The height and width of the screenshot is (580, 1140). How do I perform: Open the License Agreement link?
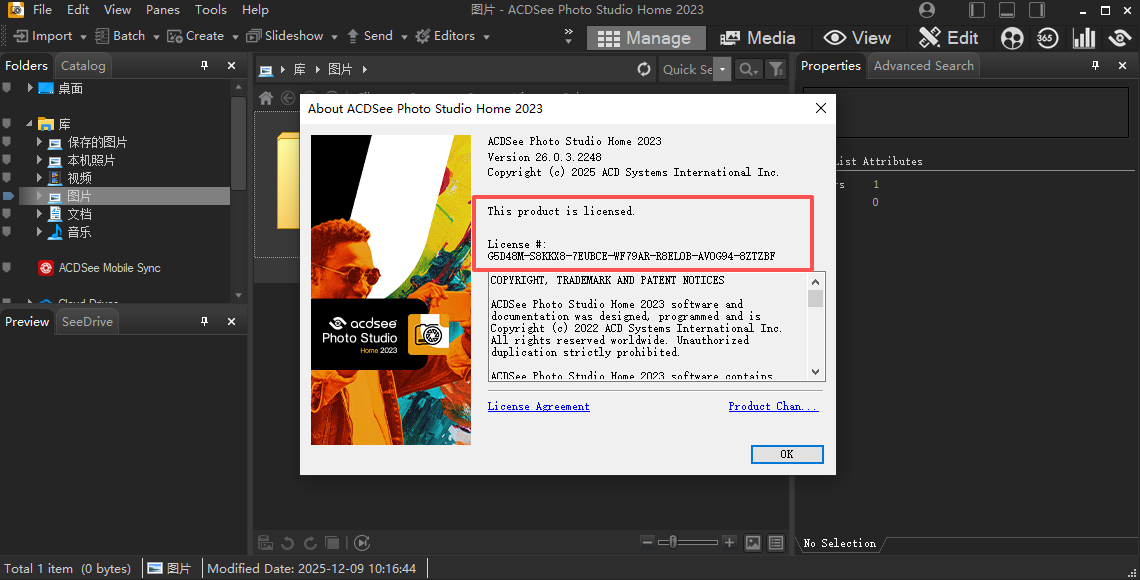pyautogui.click(x=538, y=407)
